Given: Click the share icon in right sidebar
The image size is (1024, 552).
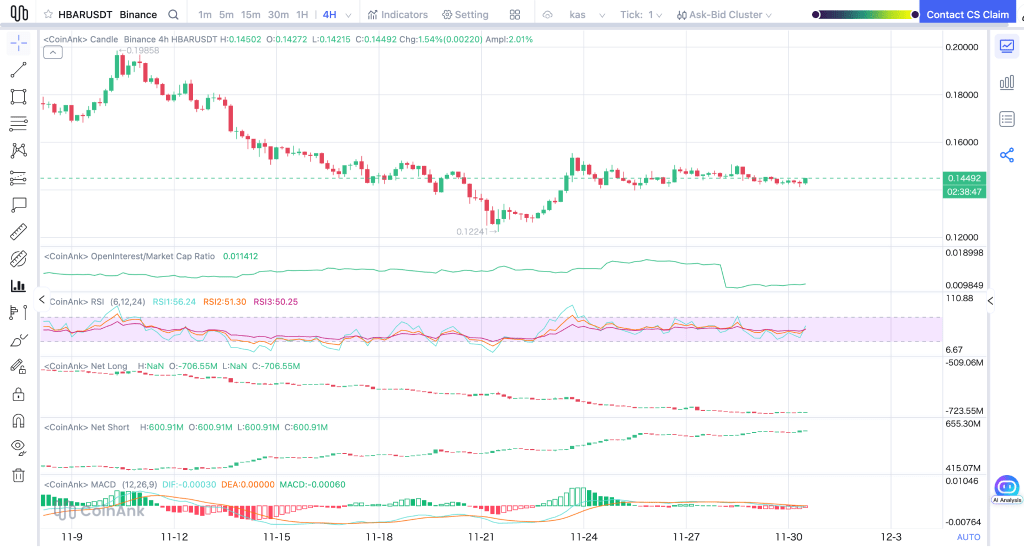Looking at the screenshot, I should pyautogui.click(x=1006, y=155).
